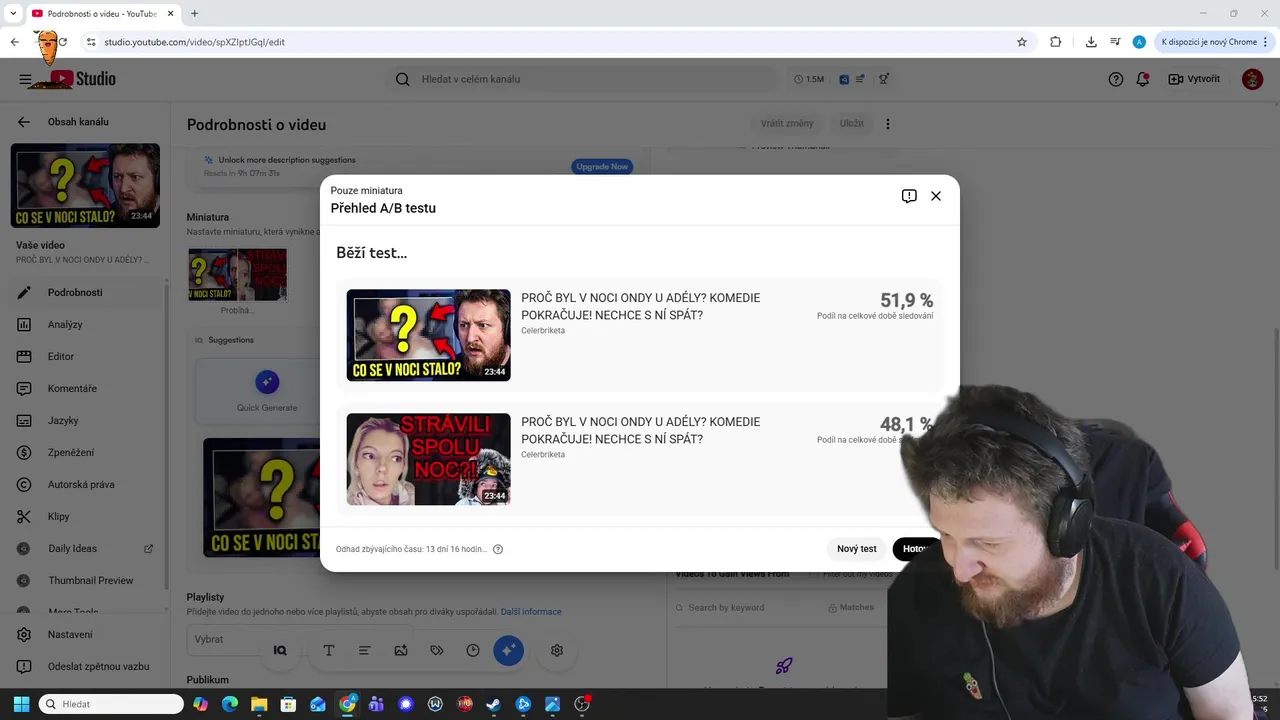1280x720 pixels.
Task: Open the external link icon beside Daily Ideas
Action: 149,548
